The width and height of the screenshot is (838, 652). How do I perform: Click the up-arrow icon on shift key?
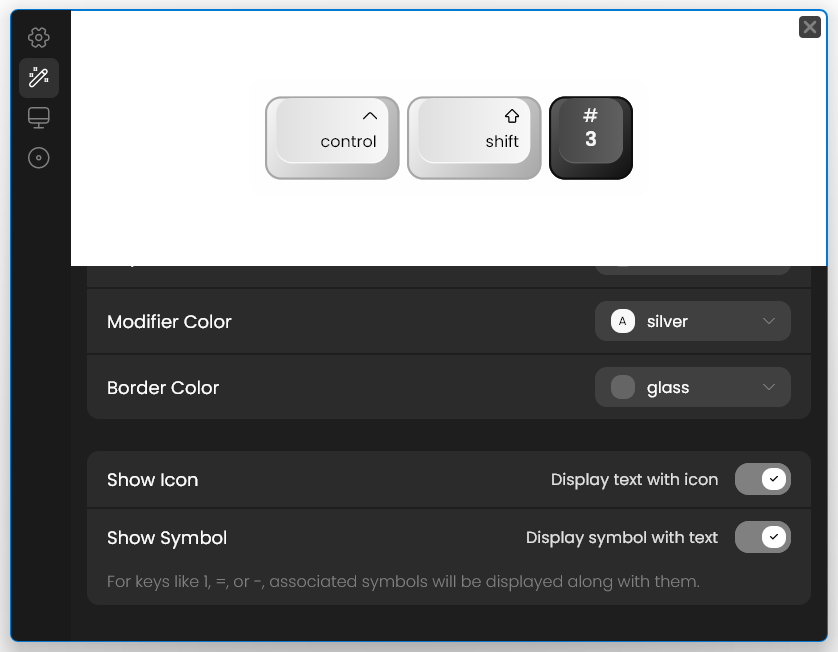coord(511,116)
